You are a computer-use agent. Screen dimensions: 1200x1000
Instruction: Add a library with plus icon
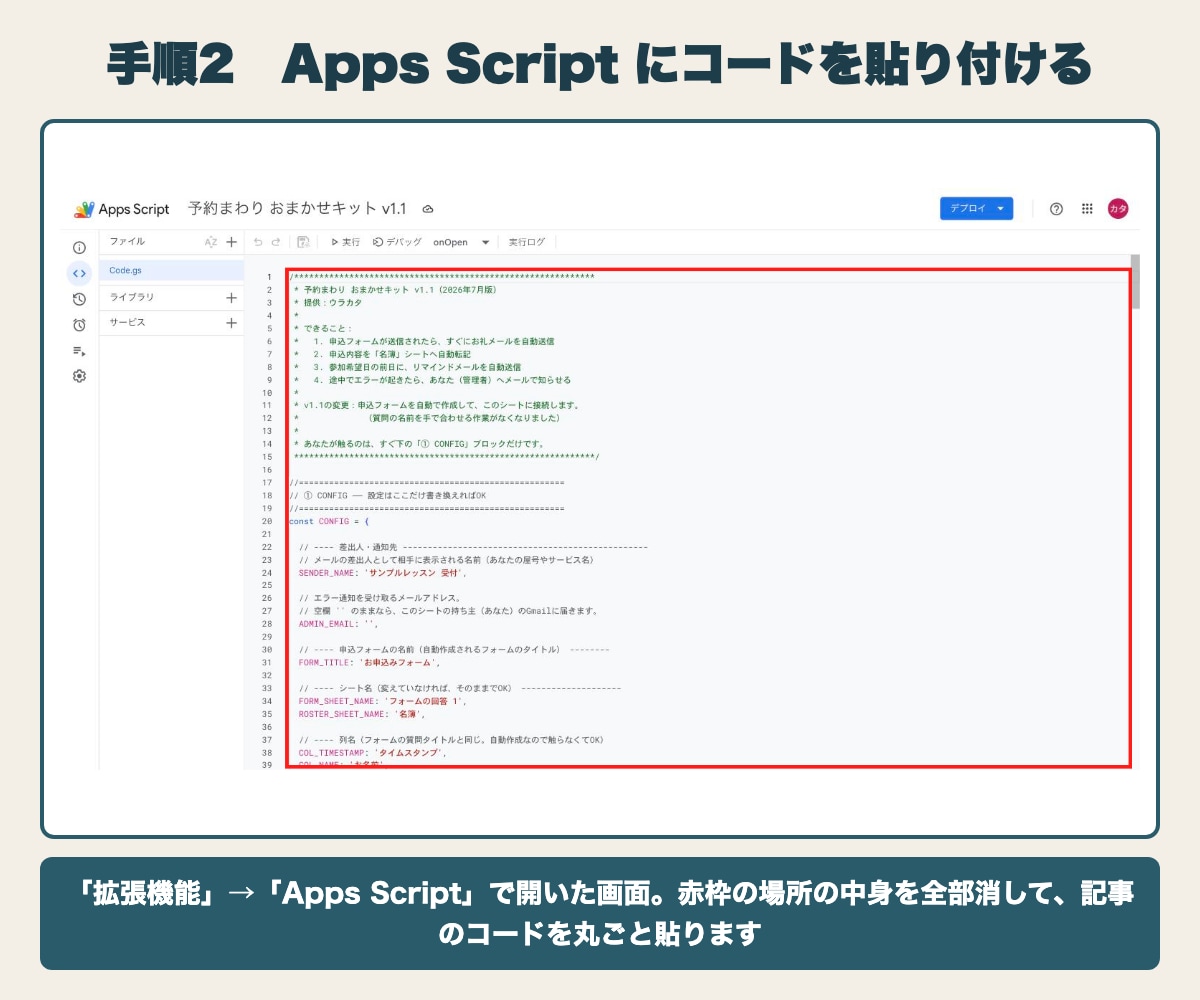click(232, 297)
